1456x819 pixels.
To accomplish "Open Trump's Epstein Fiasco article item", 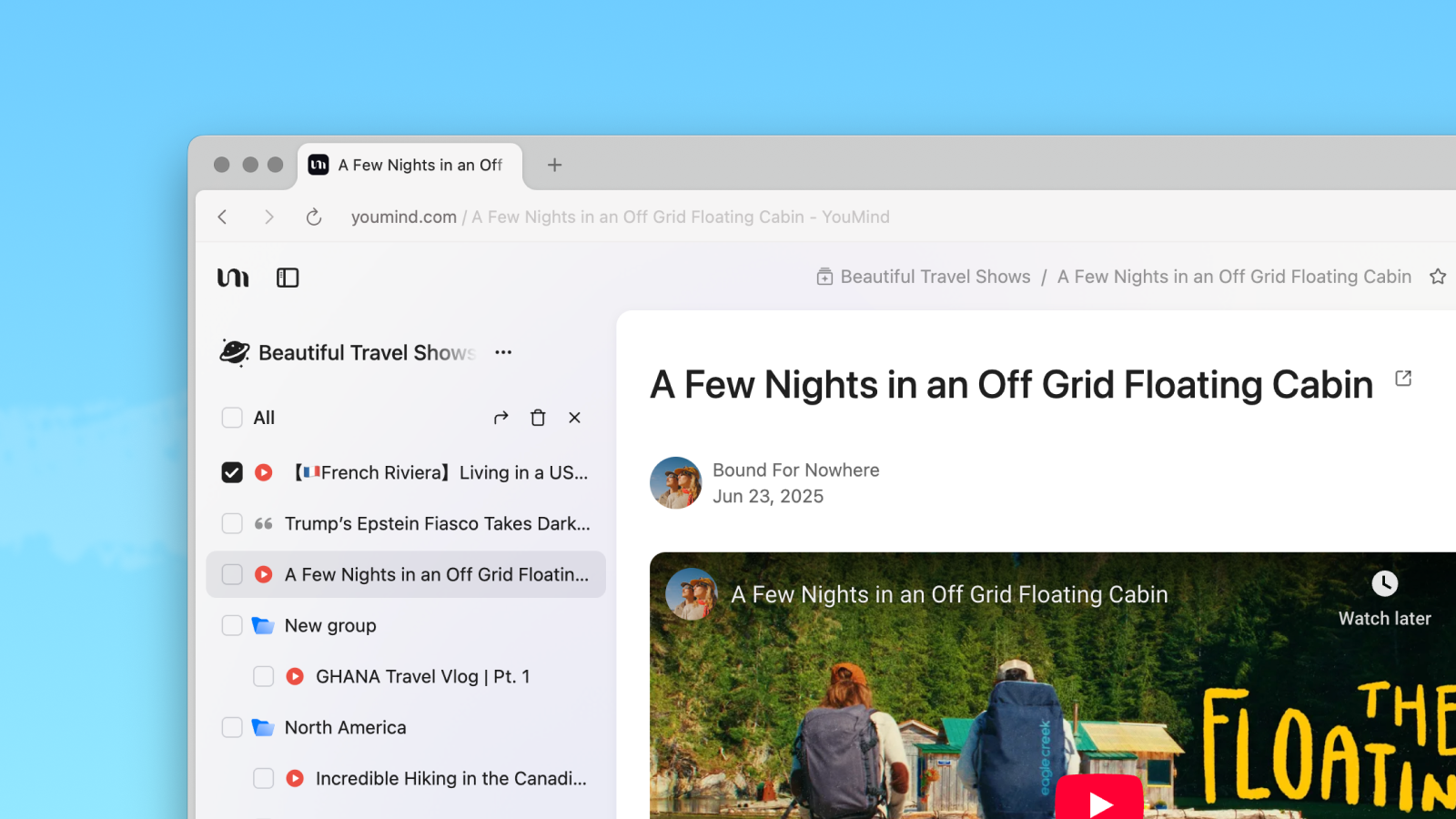I will 437,523.
